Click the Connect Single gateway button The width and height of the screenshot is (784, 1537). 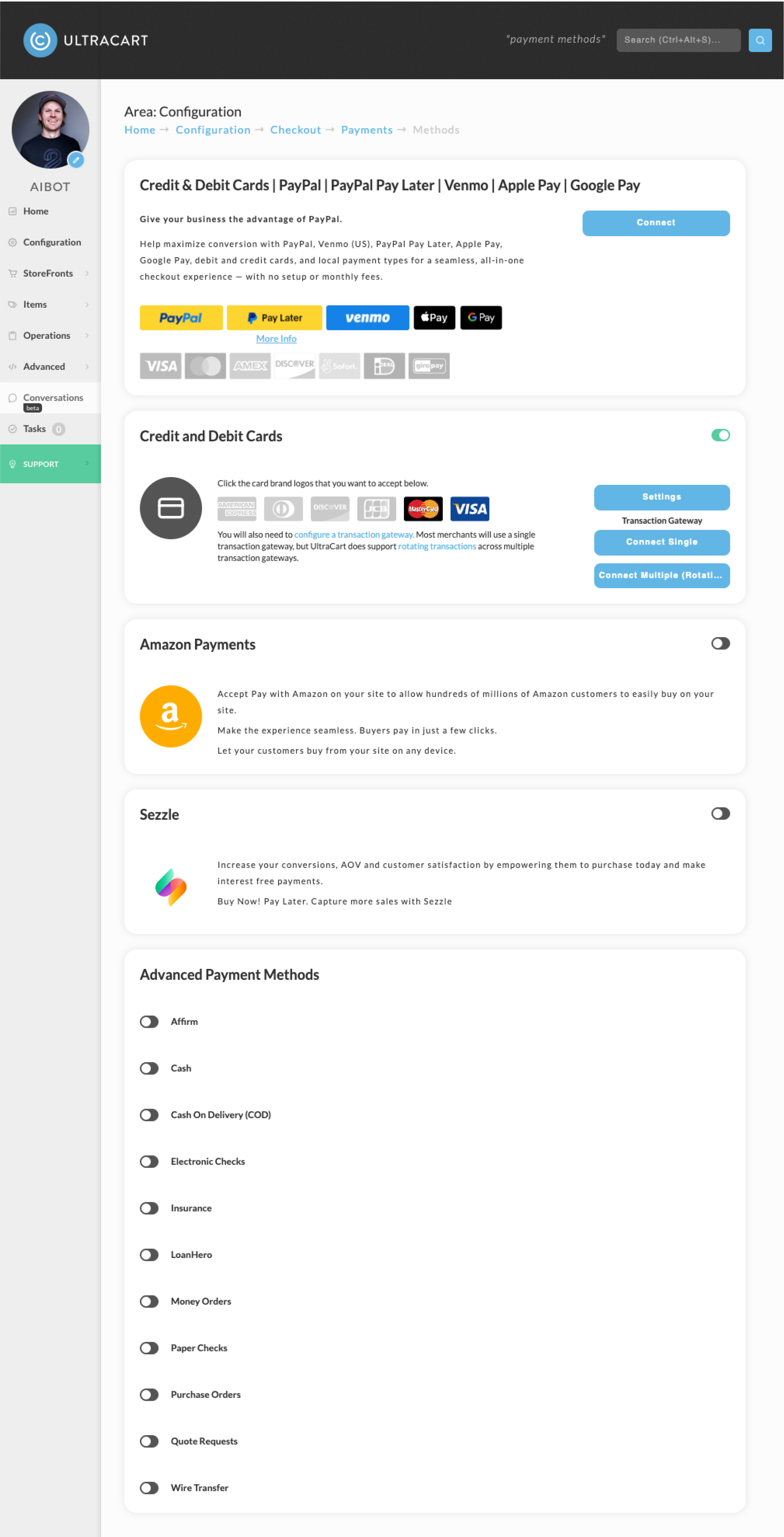click(x=661, y=542)
